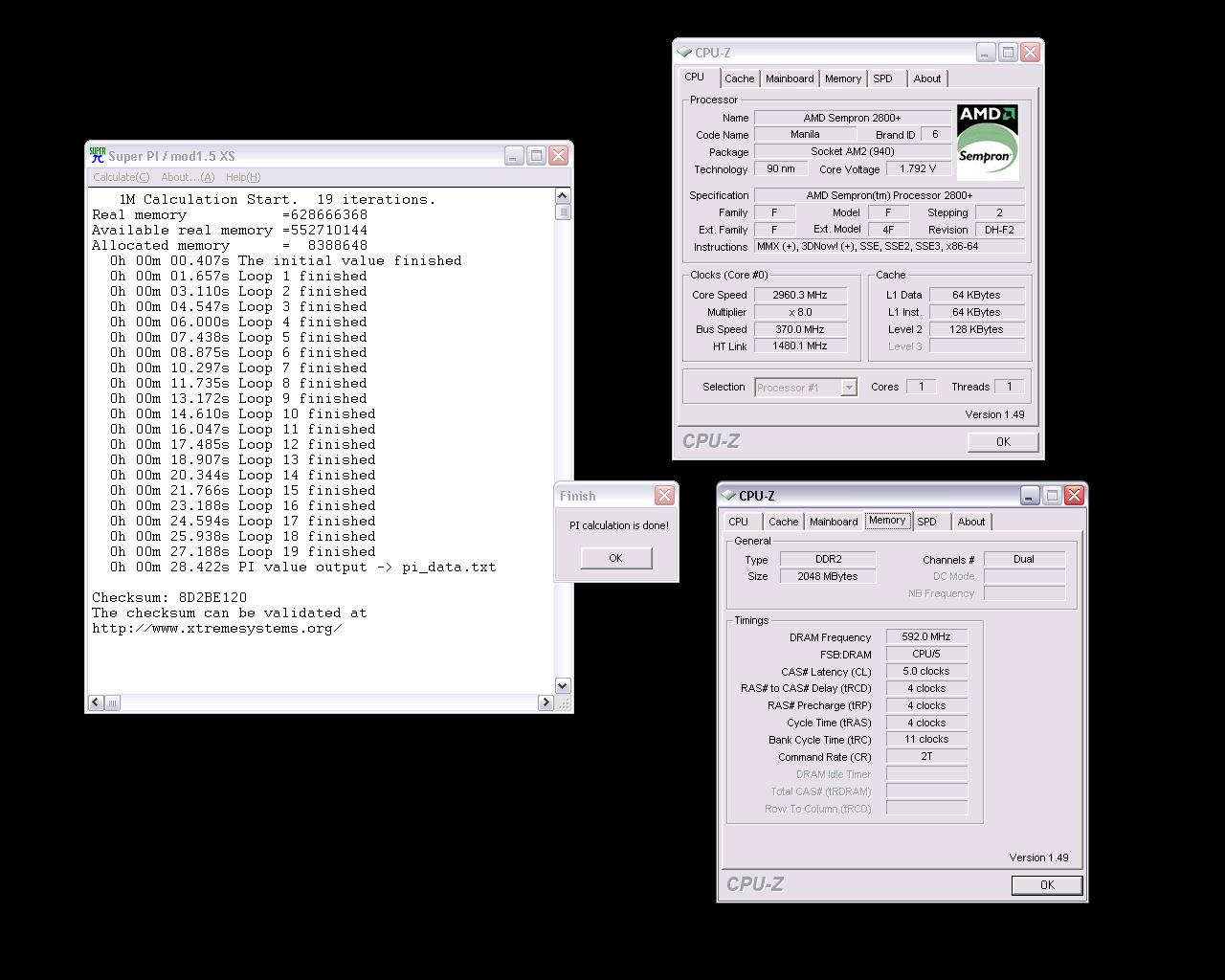Image resolution: width=1225 pixels, height=980 pixels.
Task: Switch to About tab in lower CPU-Z window
Action: [971, 522]
